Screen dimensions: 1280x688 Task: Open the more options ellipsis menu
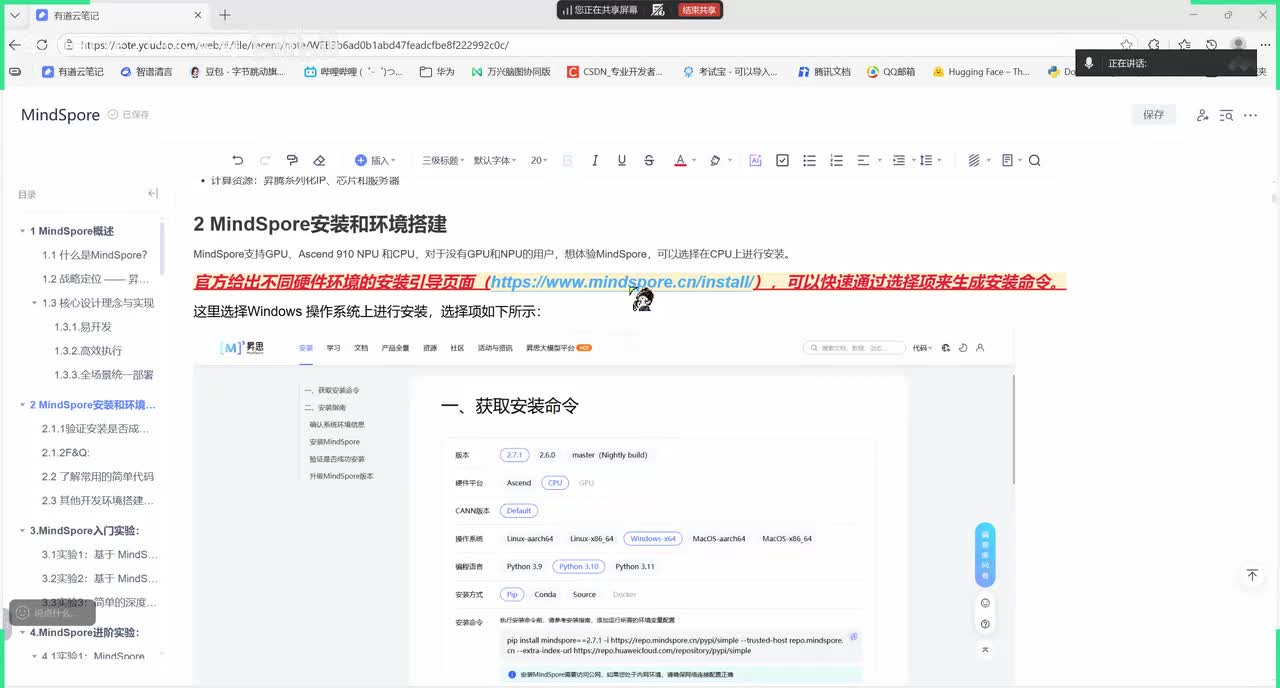tap(1250, 115)
